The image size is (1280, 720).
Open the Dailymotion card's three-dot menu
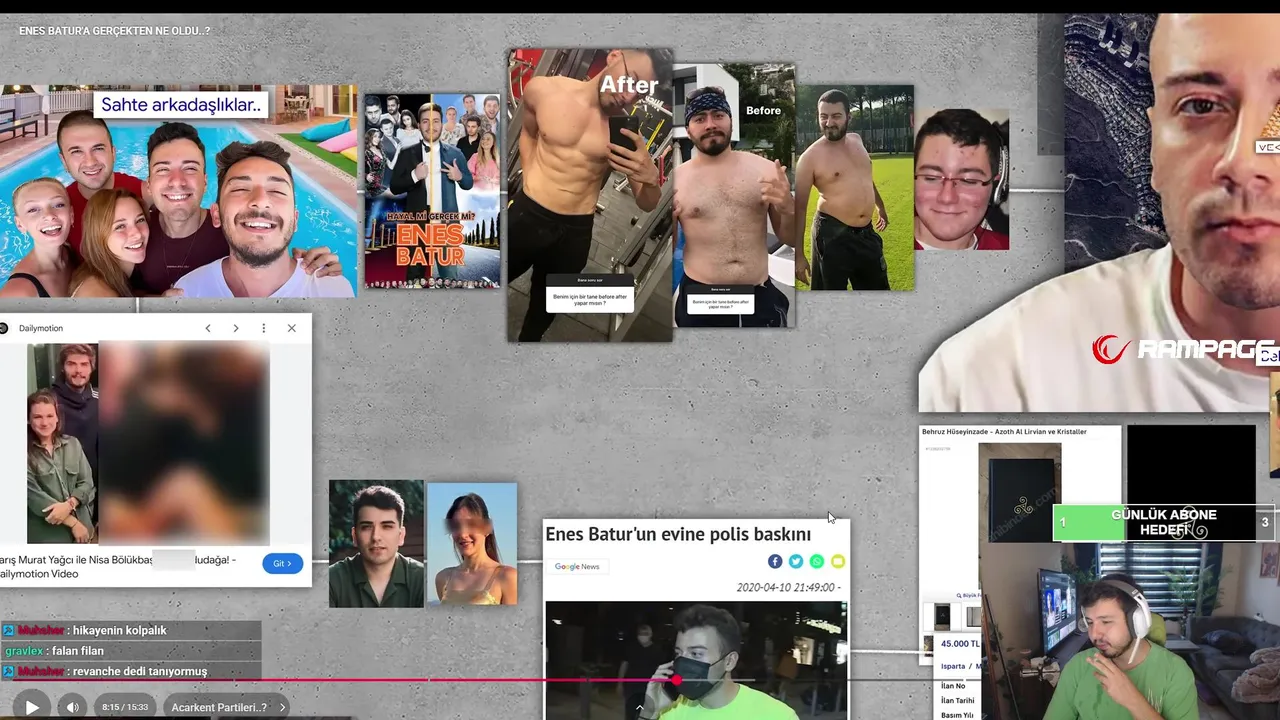pyautogui.click(x=264, y=328)
